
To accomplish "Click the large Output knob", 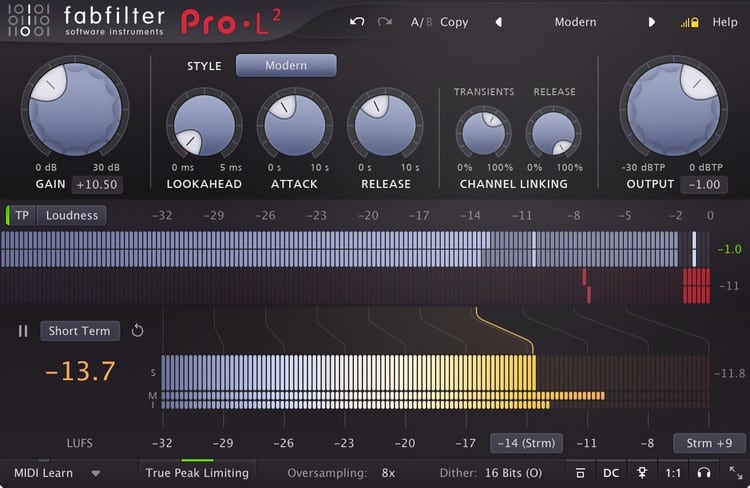I will (673, 110).
